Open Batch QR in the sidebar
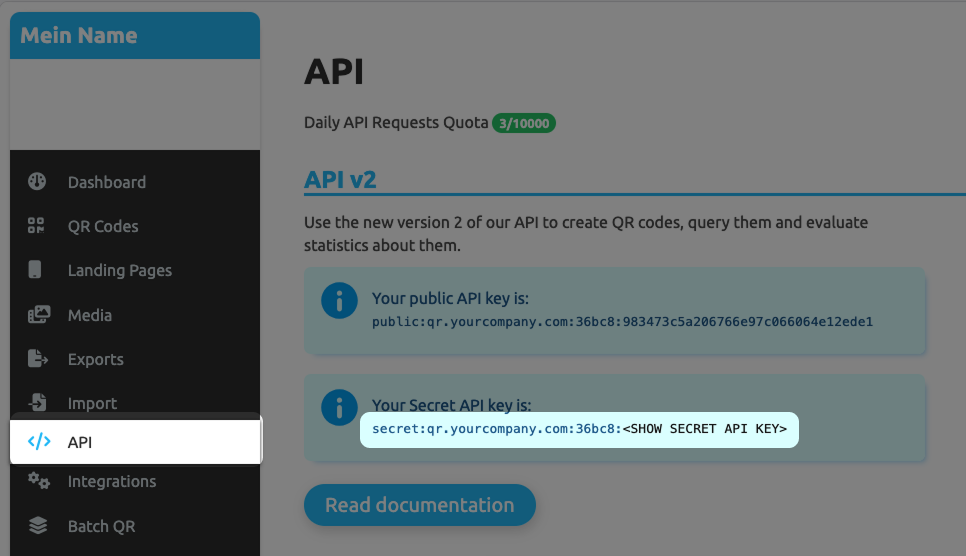The image size is (966, 556). [x=135, y=526]
